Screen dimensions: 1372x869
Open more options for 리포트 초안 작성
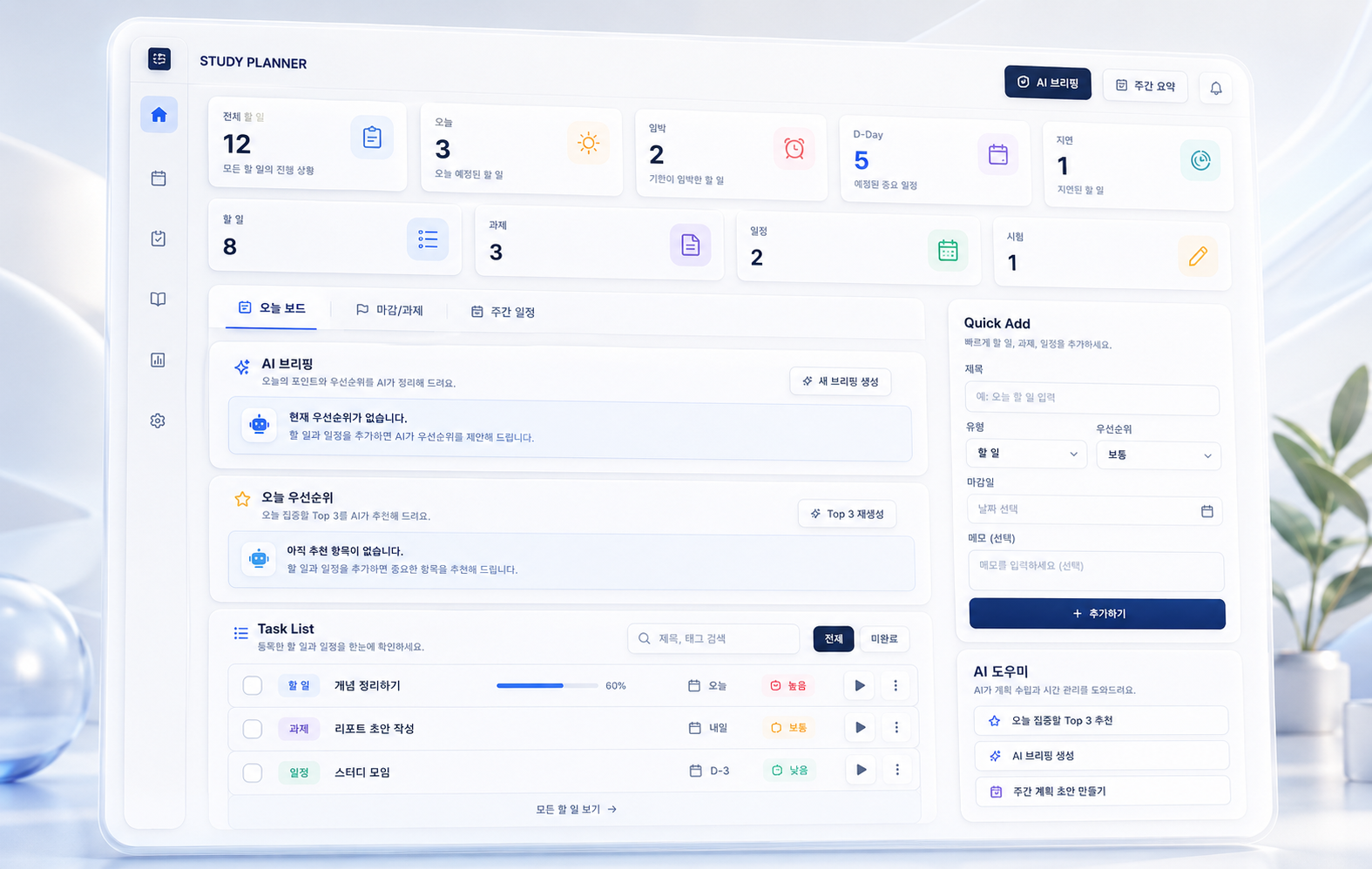coord(896,727)
